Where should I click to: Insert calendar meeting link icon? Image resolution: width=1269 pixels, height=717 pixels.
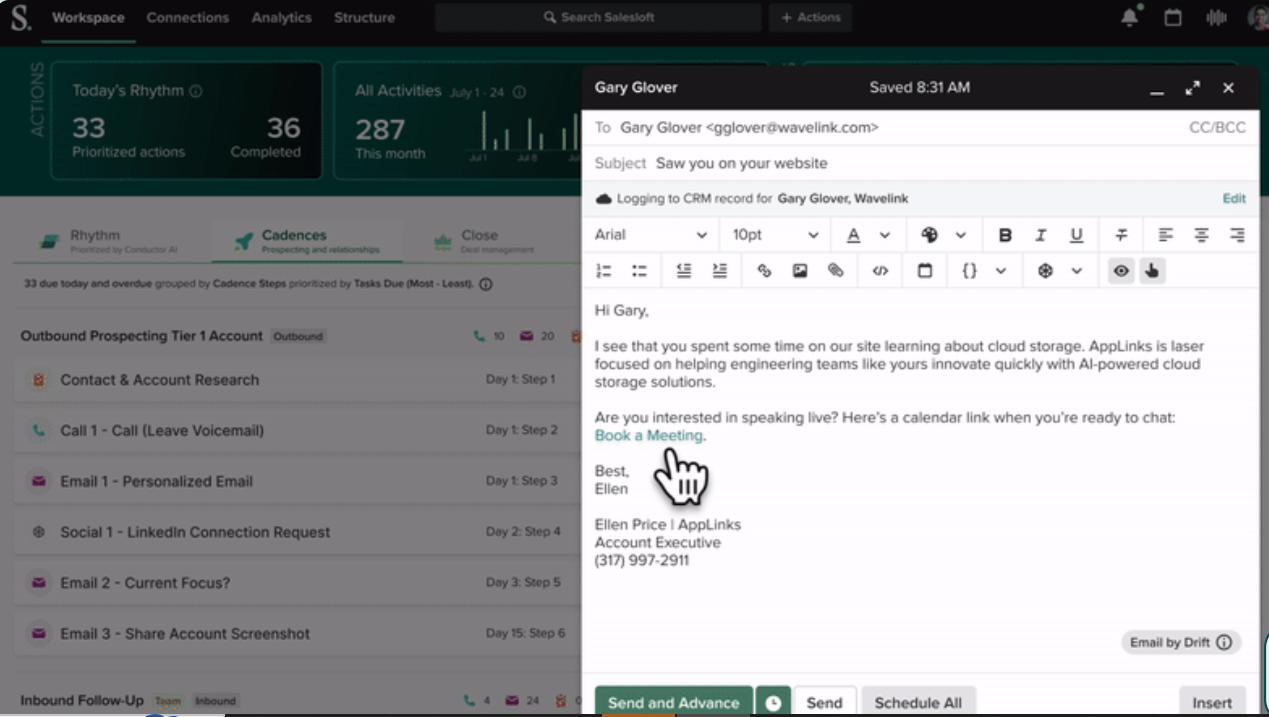click(925, 271)
